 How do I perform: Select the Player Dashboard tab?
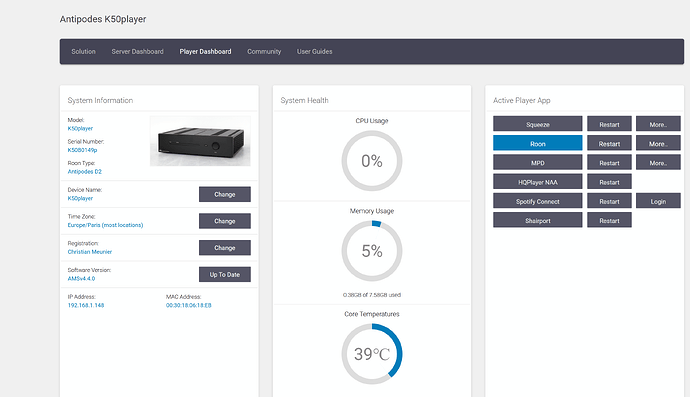tap(205, 51)
